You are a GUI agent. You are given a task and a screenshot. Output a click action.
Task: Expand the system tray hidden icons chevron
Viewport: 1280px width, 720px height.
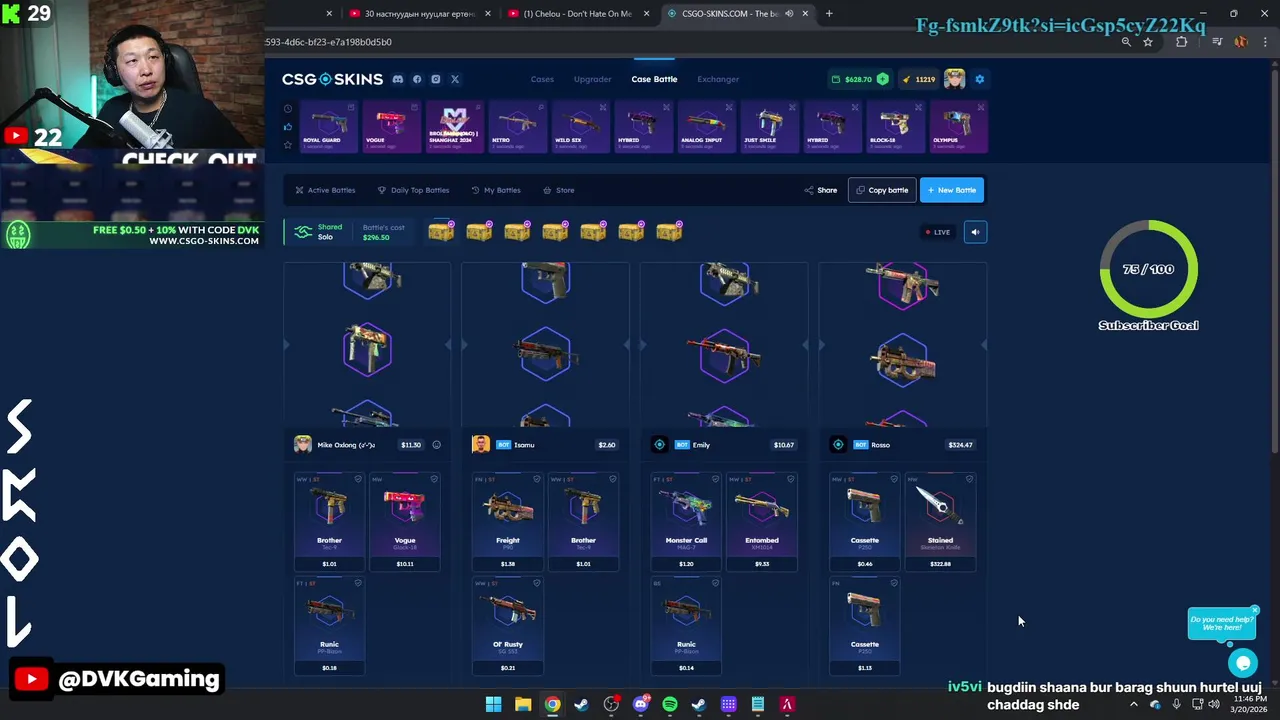tap(1133, 704)
